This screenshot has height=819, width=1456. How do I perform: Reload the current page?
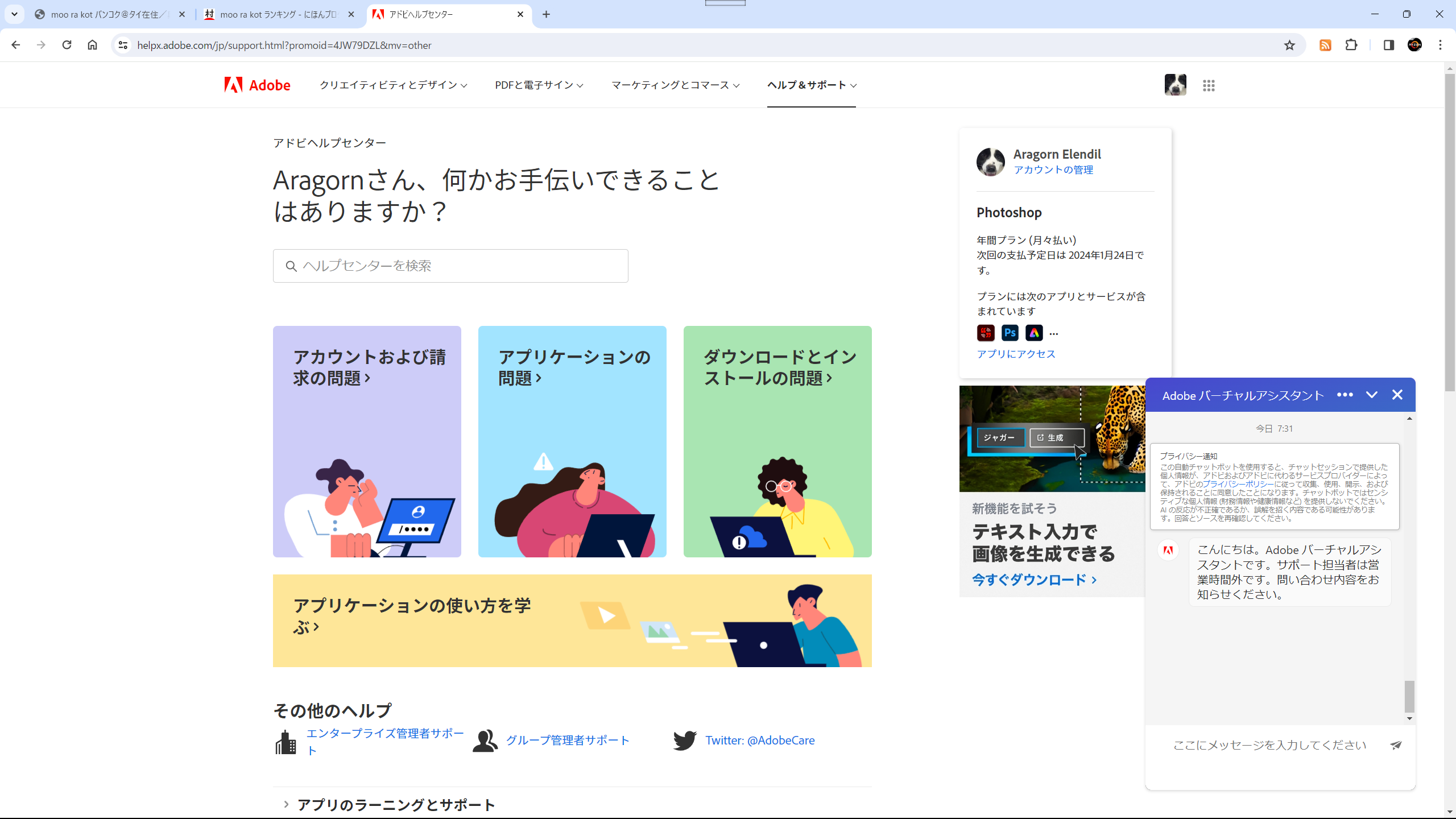coord(67,45)
